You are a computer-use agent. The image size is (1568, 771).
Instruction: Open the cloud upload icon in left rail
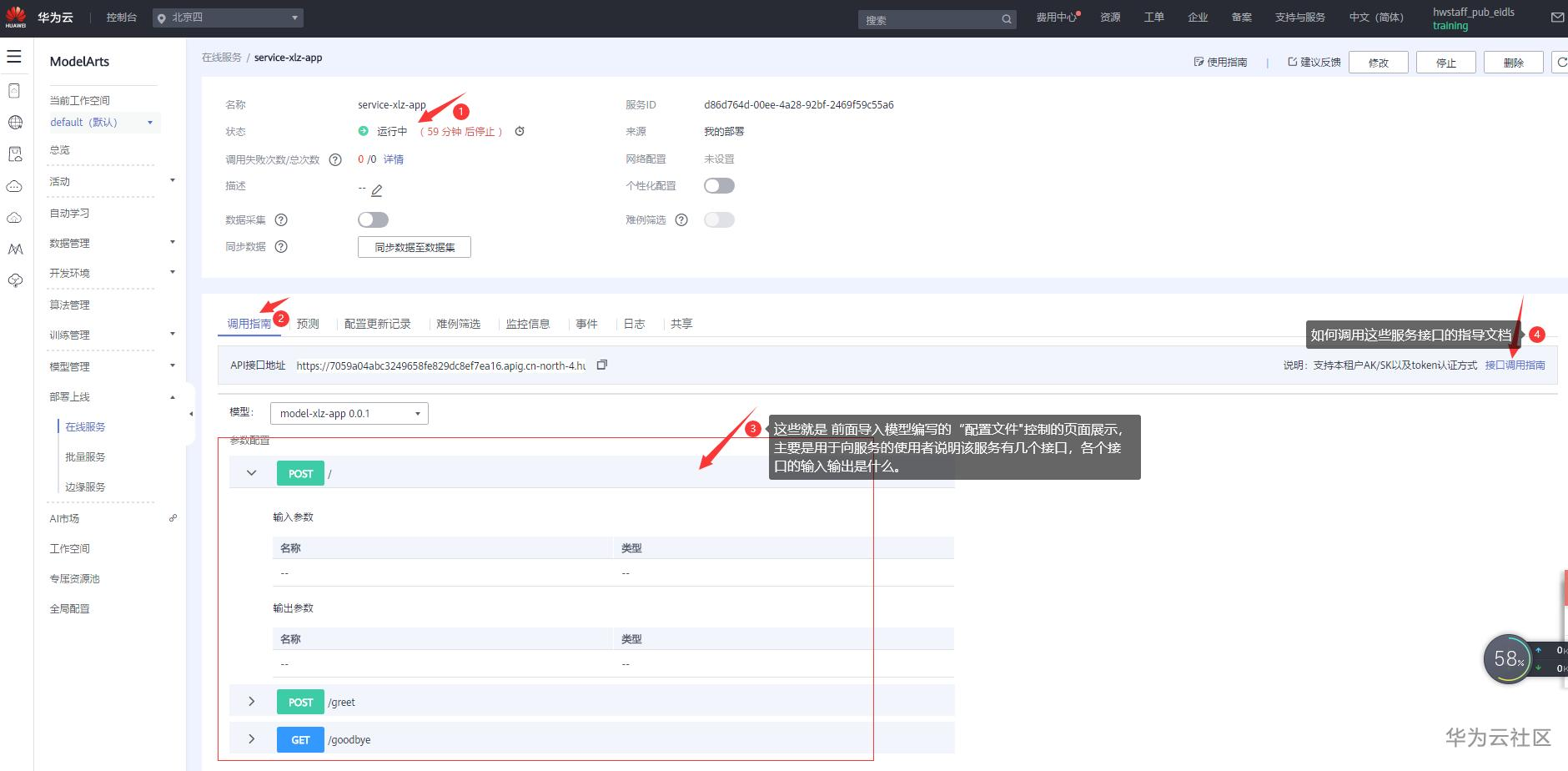click(x=15, y=218)
